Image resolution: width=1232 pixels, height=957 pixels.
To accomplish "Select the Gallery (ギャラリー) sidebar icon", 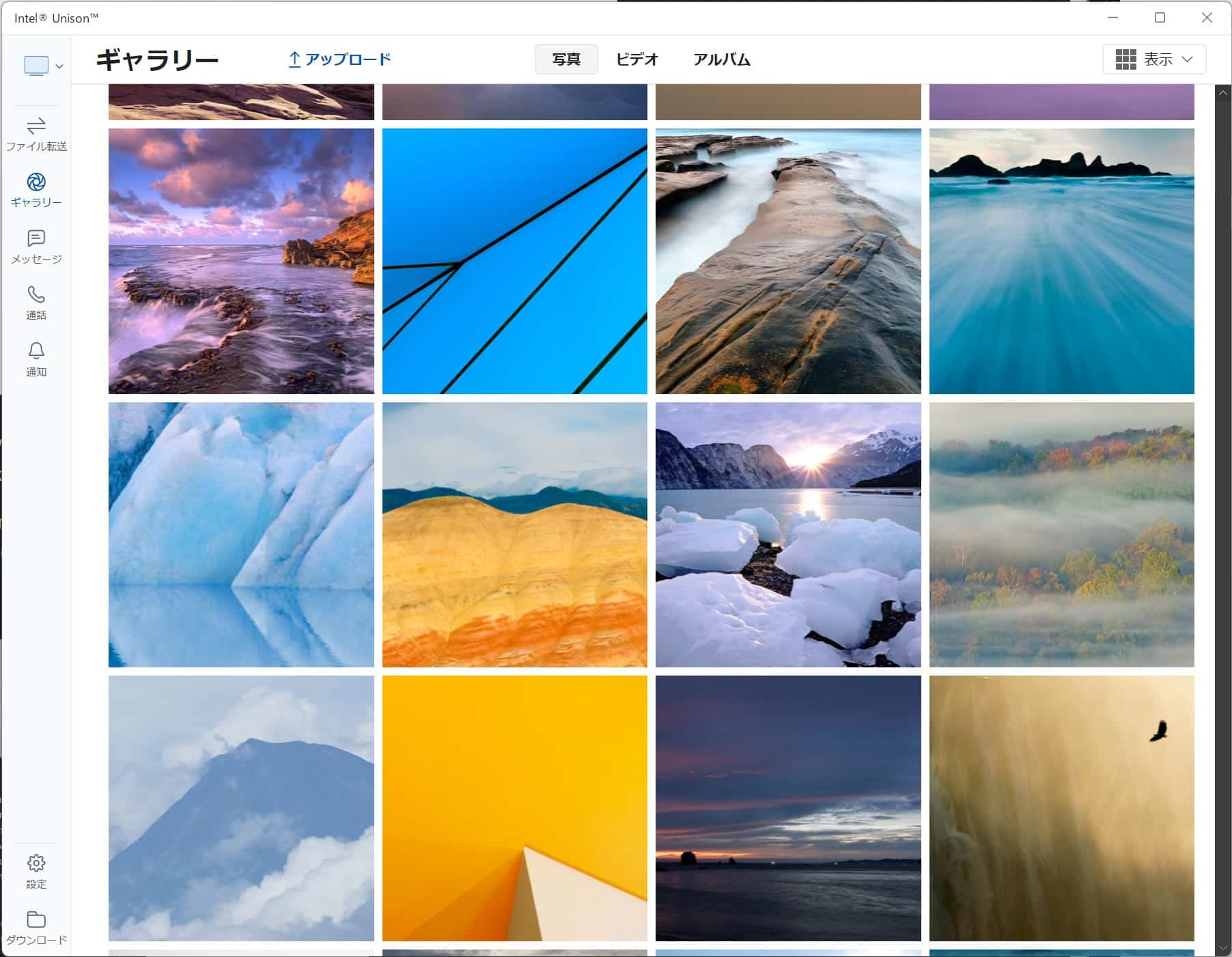I will tap(36, 182).
